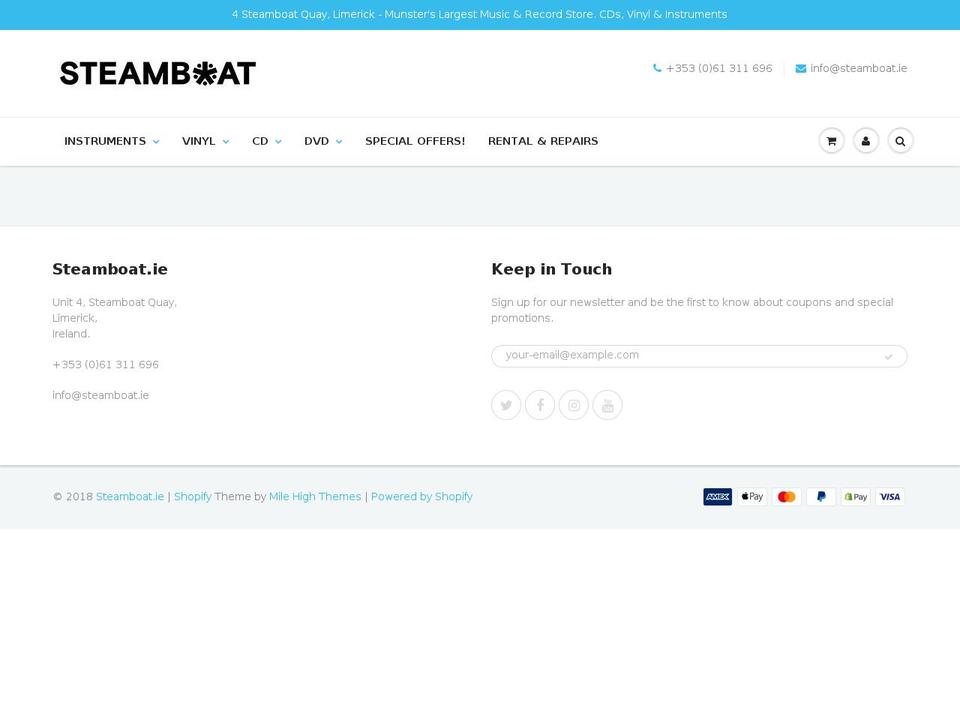This screenshot has height=720, width=960.
Task: Focus the newsletter email input field
Action: pos(699,356)
